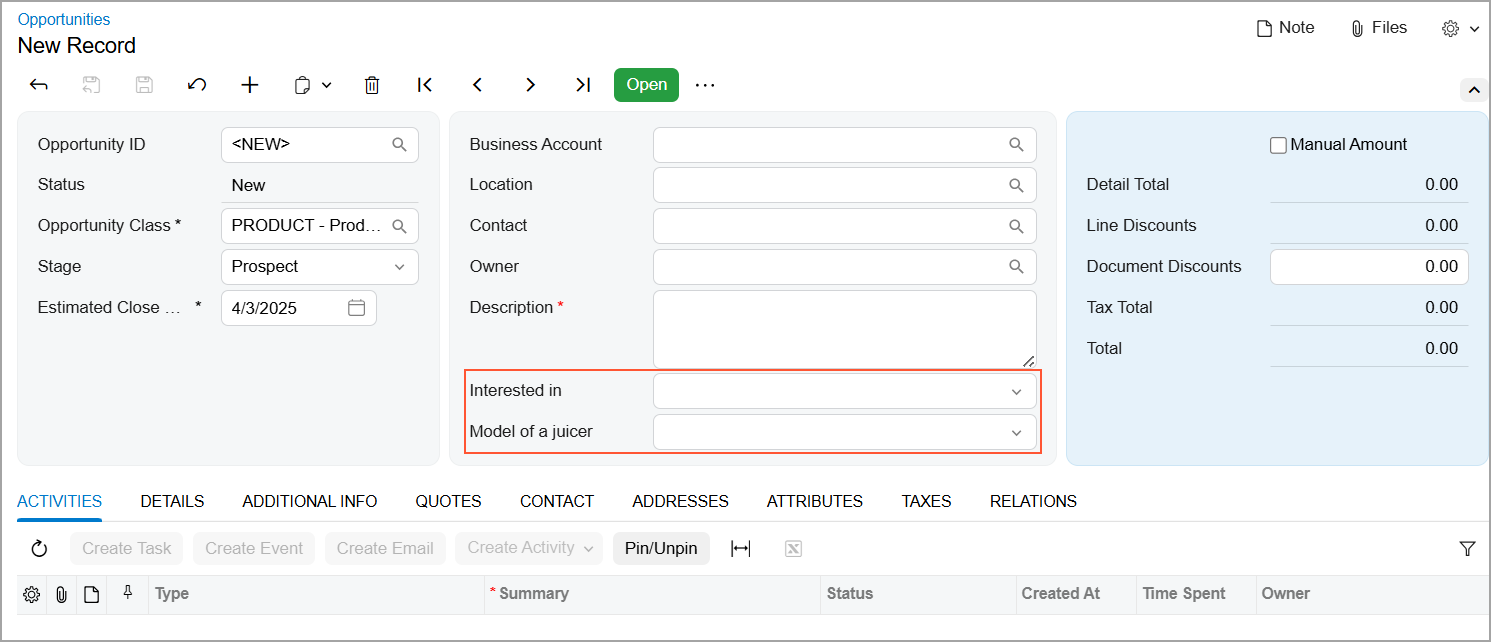Enable the Manual Amount checkbox
This screenshot has height=642, width=1491.
1278,145
